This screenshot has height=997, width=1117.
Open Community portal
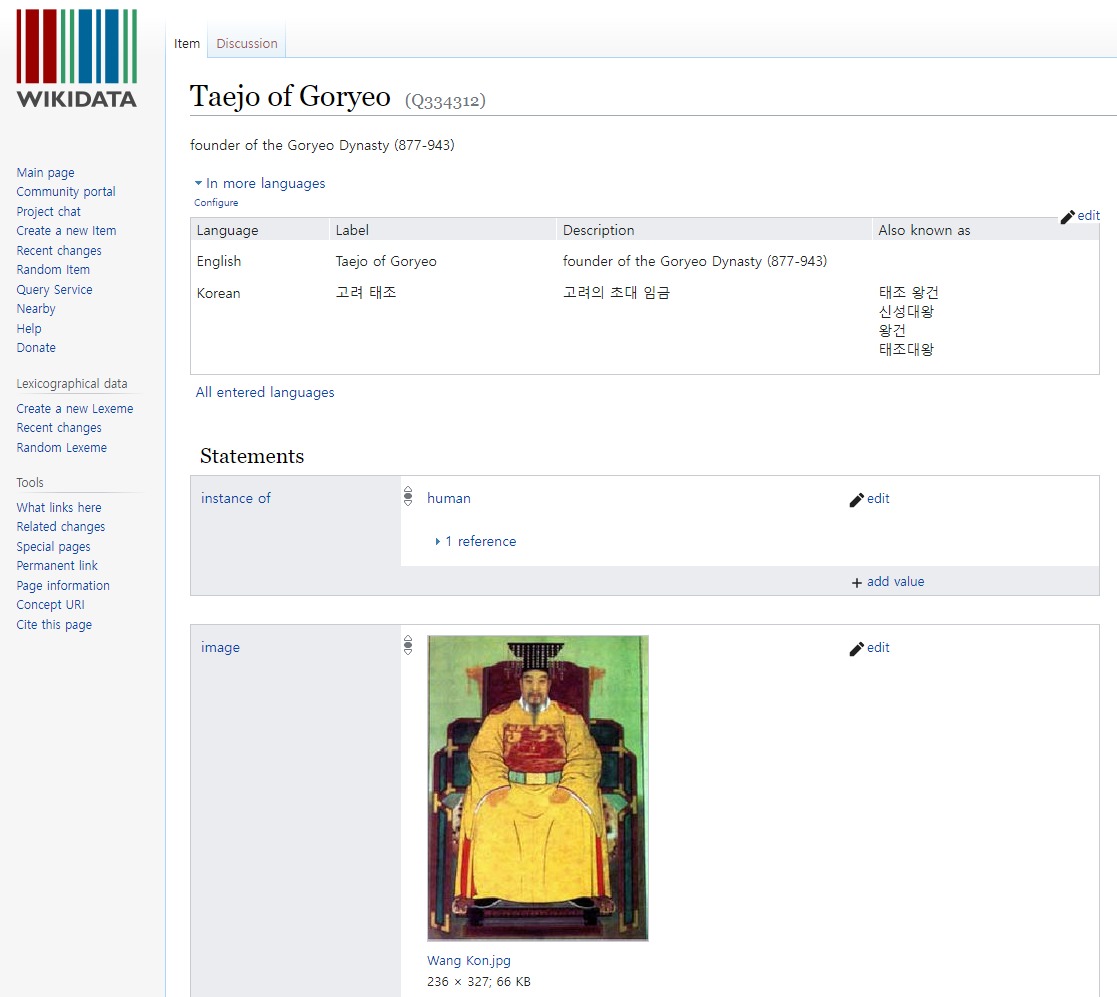[66, 192]
